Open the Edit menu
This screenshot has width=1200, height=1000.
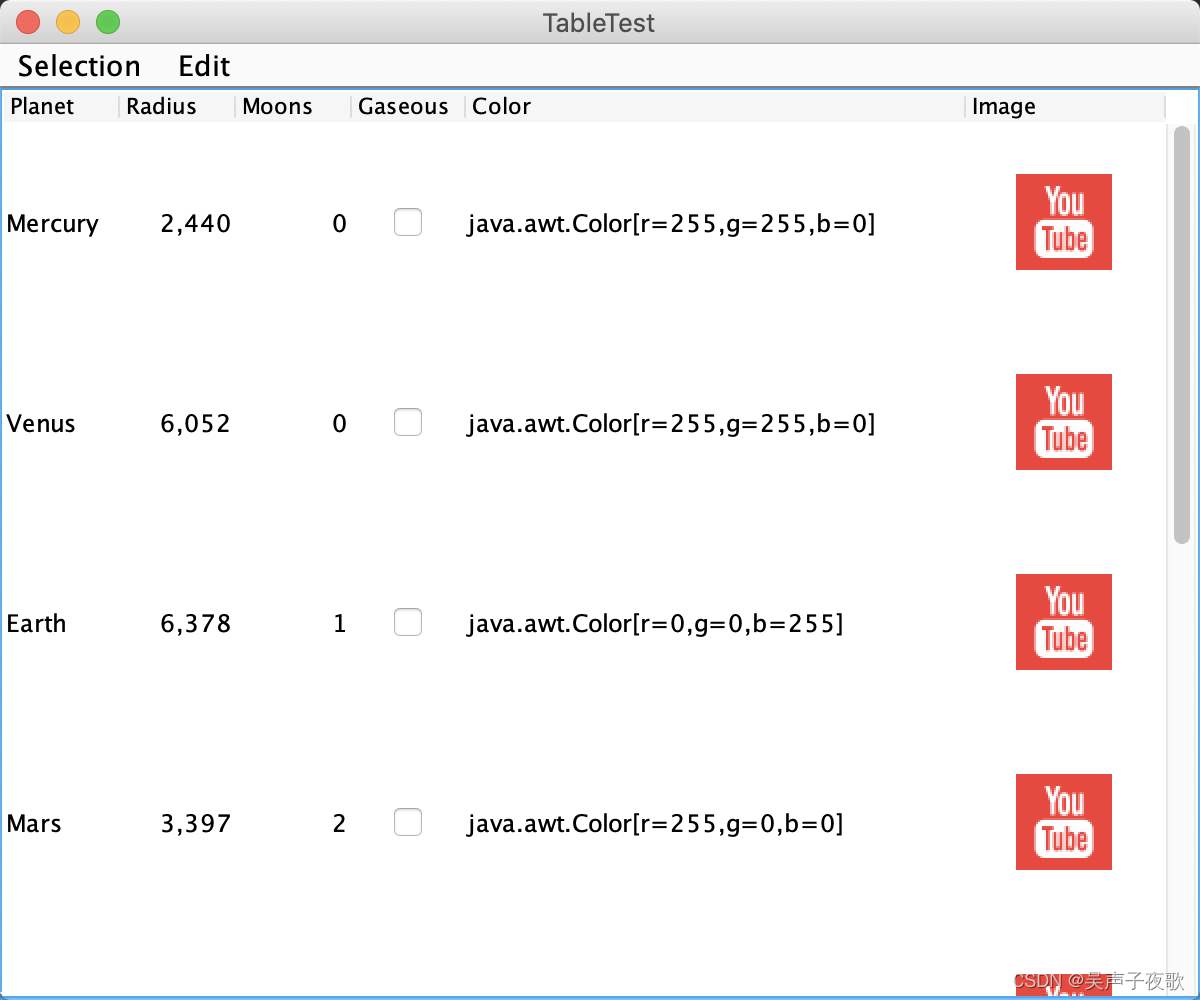click(x=204, y=66)
